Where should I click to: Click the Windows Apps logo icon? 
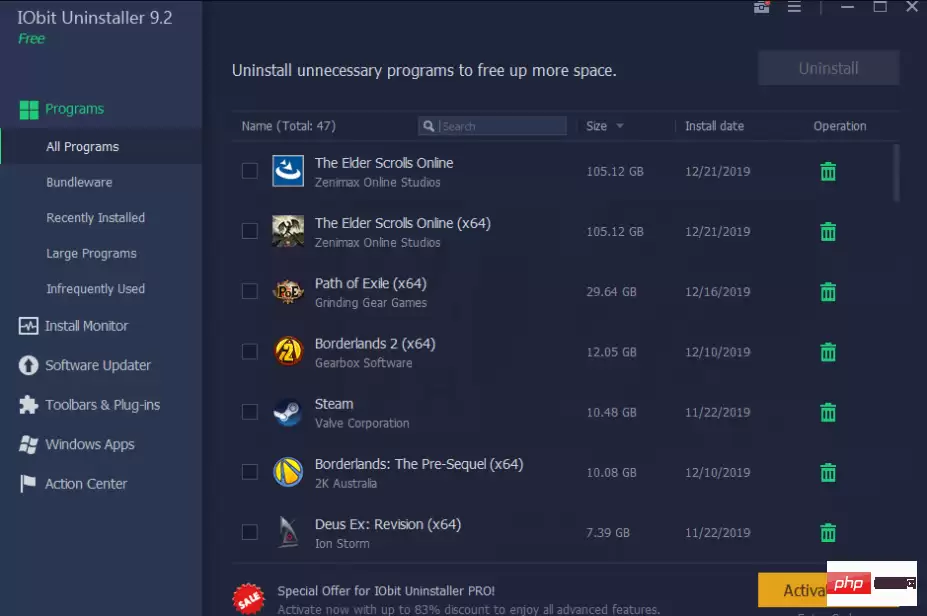pos(28,445)
